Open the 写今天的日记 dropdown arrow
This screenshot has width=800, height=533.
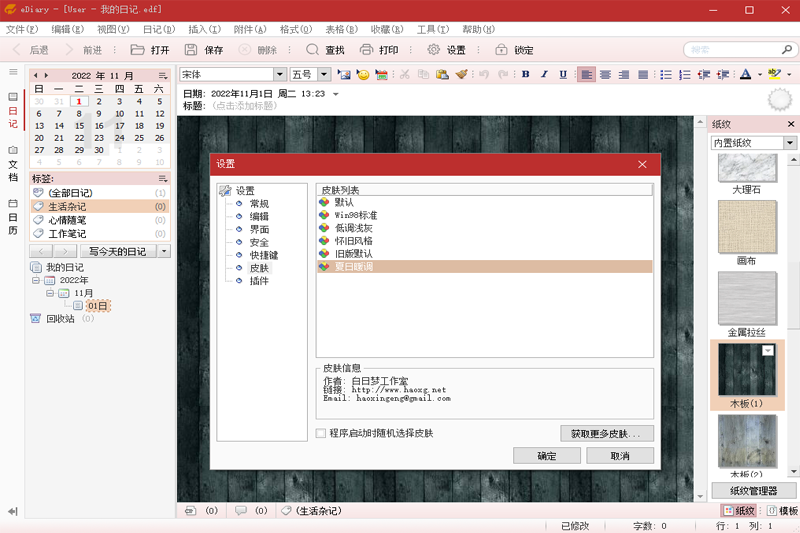pos(164,251)
